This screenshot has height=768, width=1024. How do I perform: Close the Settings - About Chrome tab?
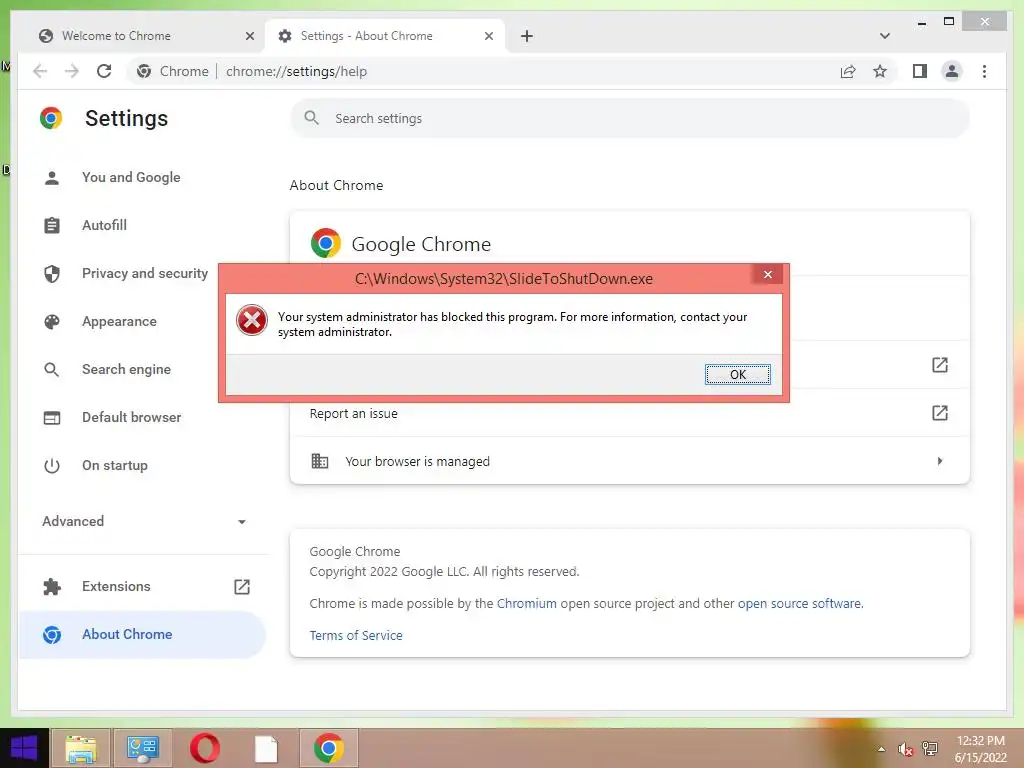coord(488,36)
